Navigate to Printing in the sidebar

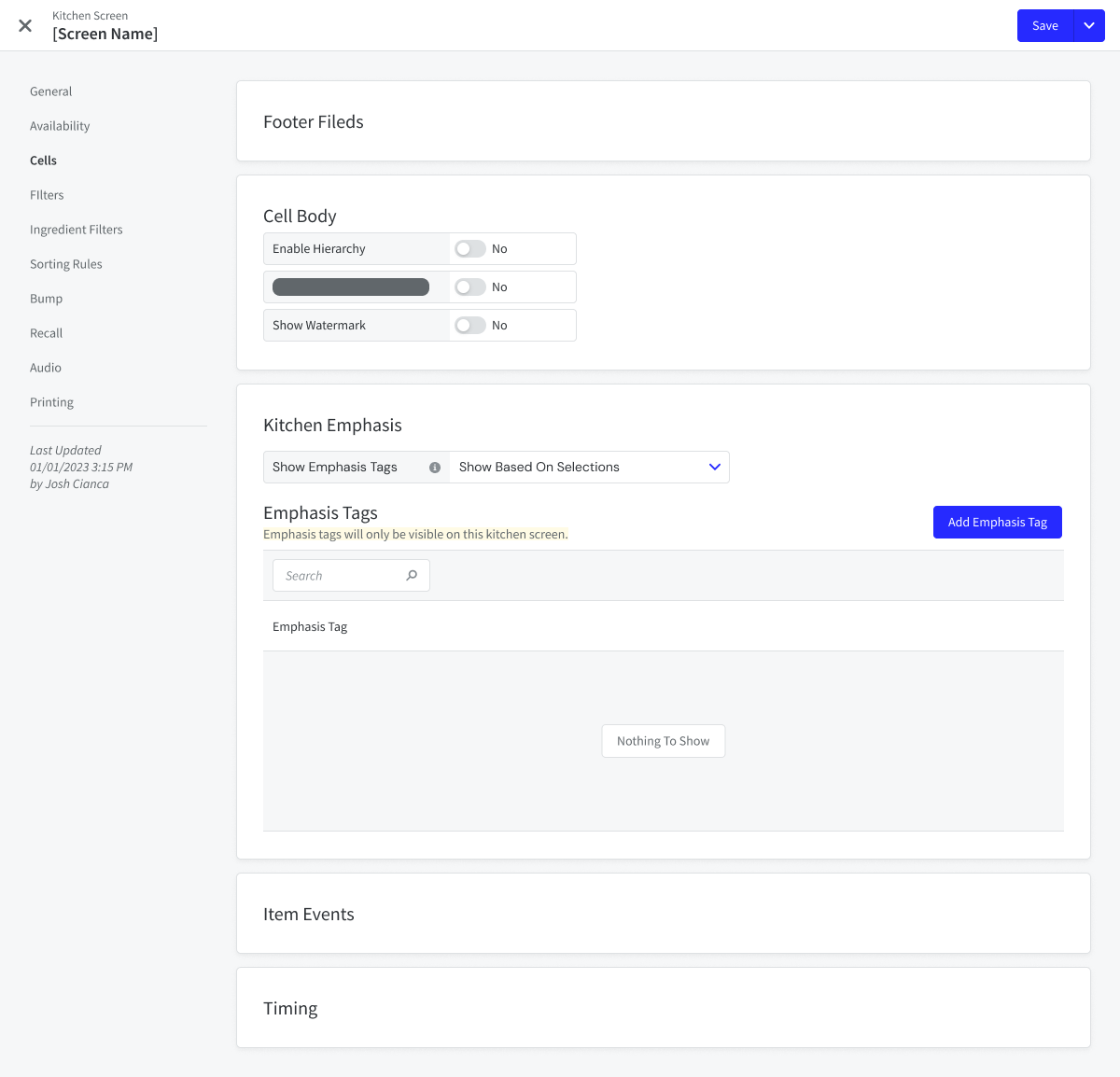[51, 402]
